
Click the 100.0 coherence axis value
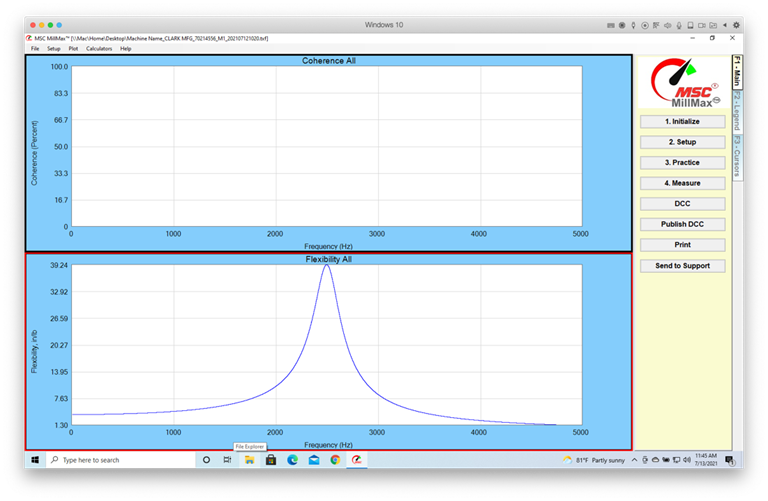click(x=59, y=67)
